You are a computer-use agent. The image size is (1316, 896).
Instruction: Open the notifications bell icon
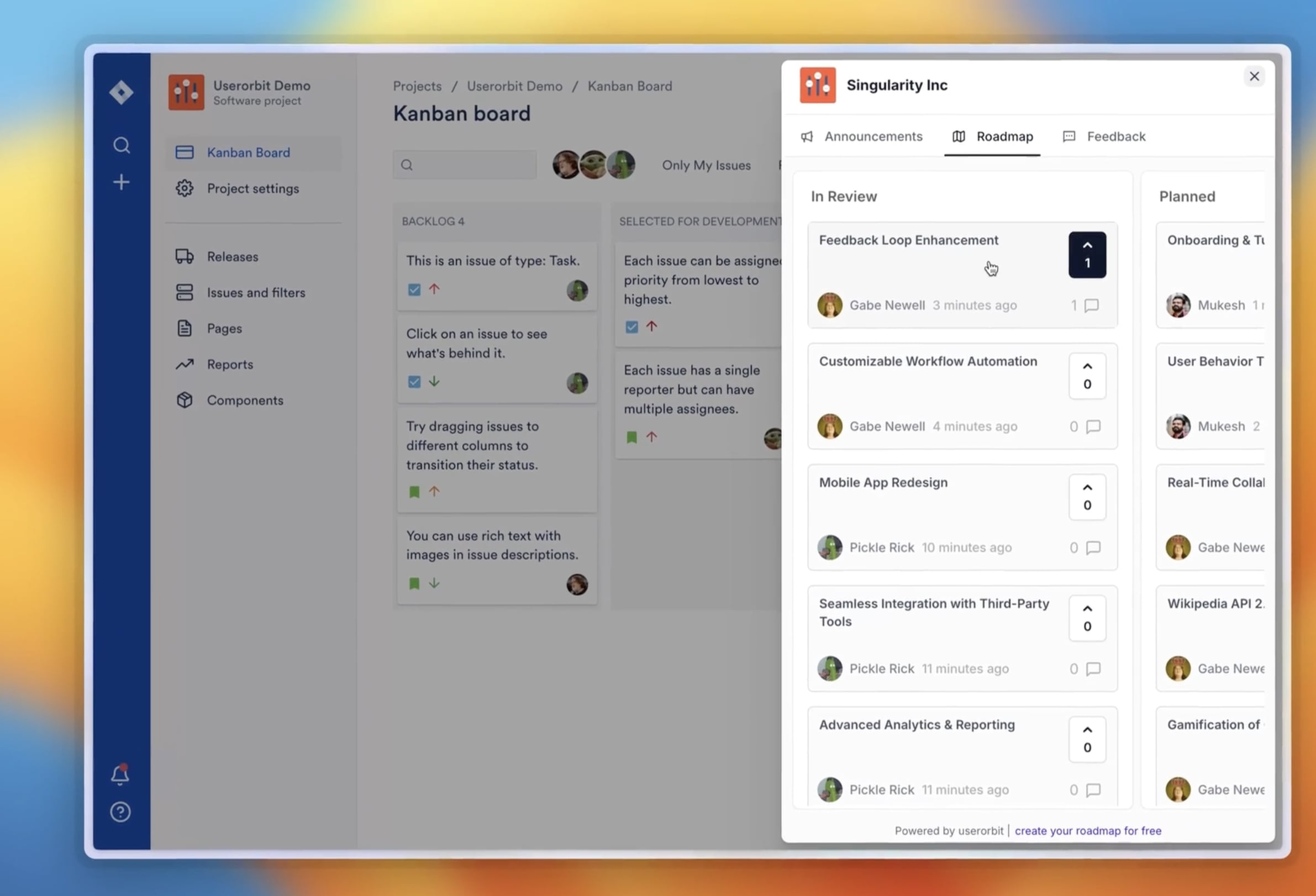(x=120, y=774)
